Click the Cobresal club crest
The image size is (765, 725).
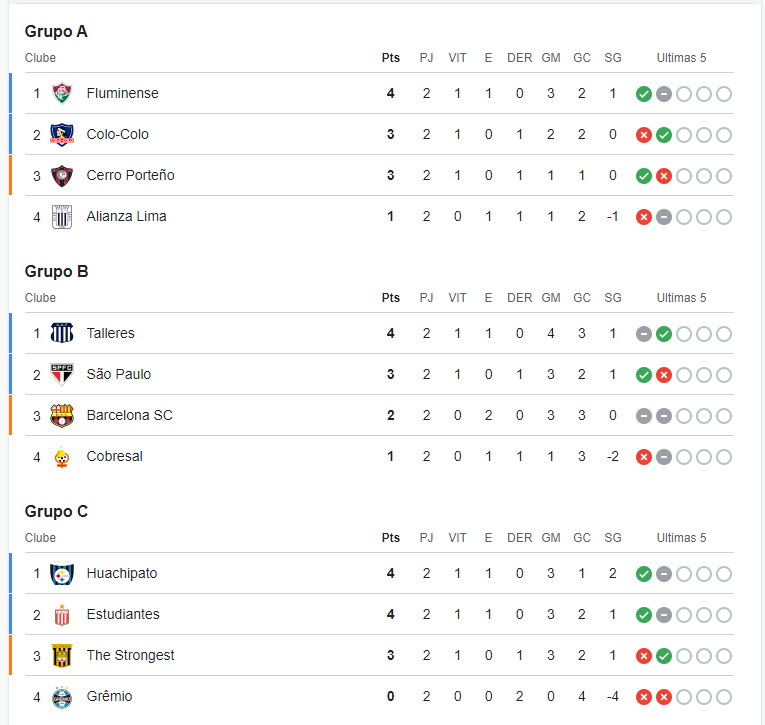62,457
